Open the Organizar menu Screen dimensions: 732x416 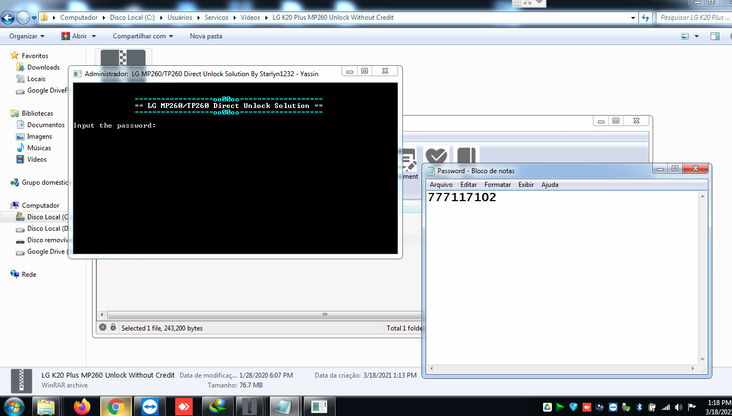click(x=27, y=36)
